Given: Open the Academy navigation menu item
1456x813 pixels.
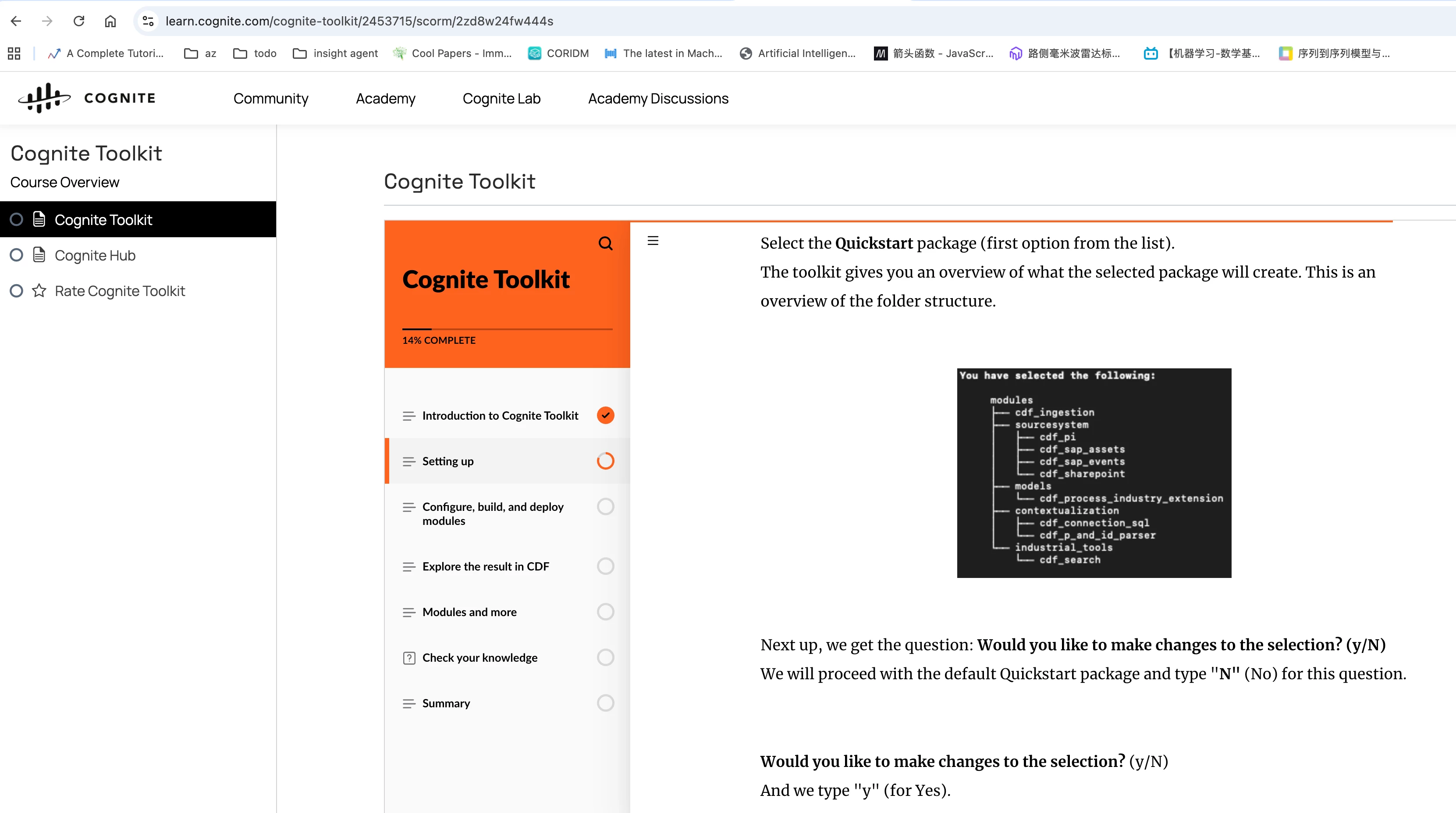Looking at the screenshot, I should (386, 98).
